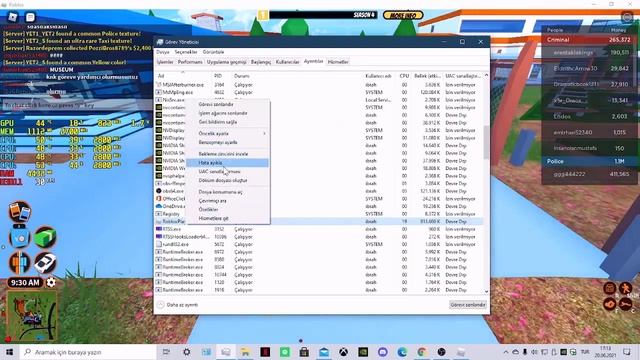Choose Döküm dosyası oluştur in the context menu
The height and width of the screenshot is (360, 640).
pos(227,180)
